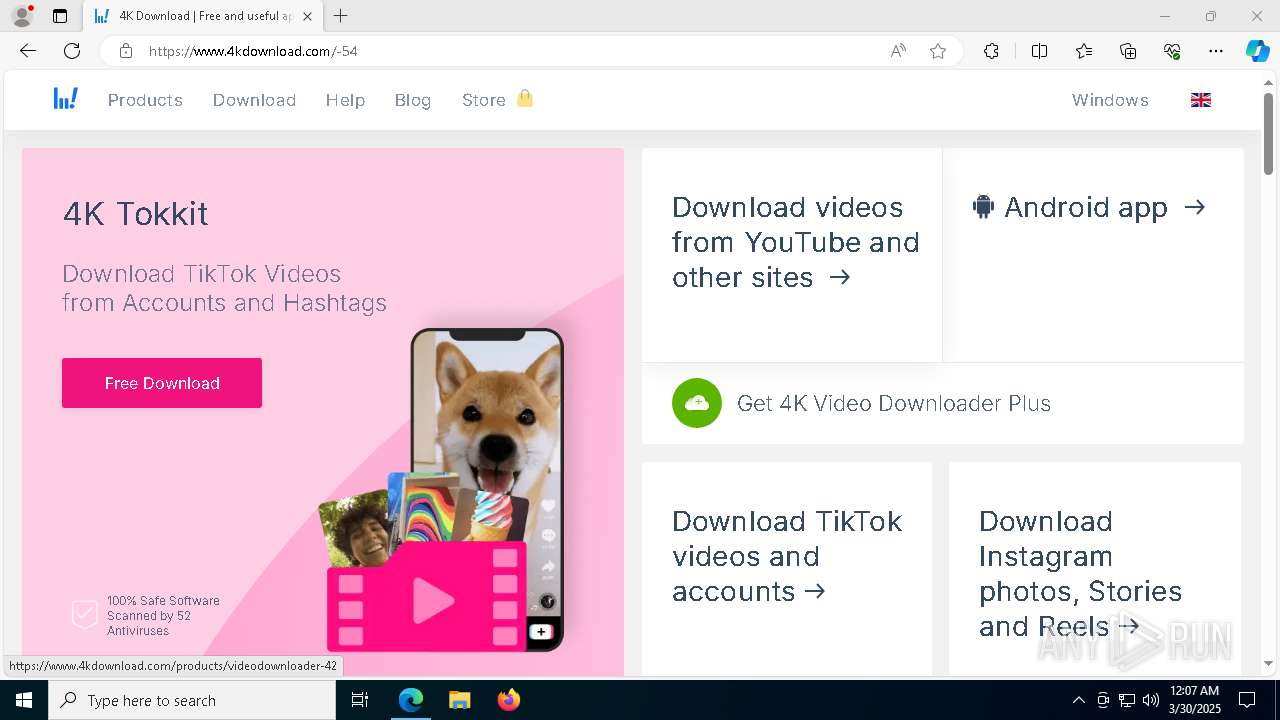Open the tab actions menu icon
Viewport: 1280px width, 720px height.
[60, 16]
